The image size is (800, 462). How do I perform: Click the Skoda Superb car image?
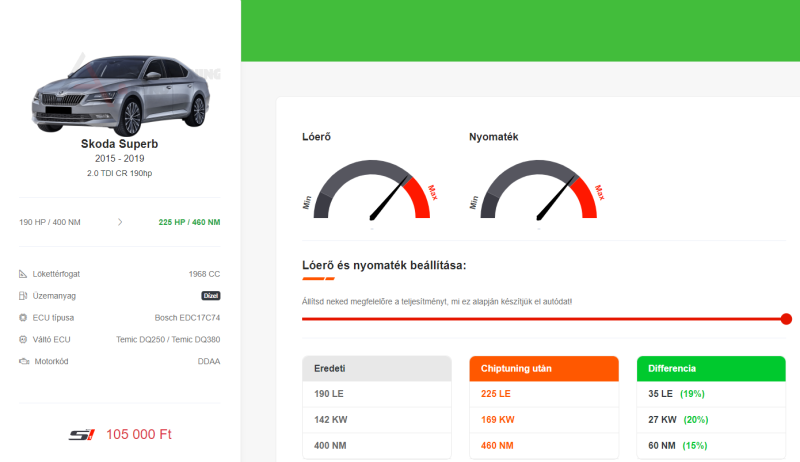click(120, 94)
